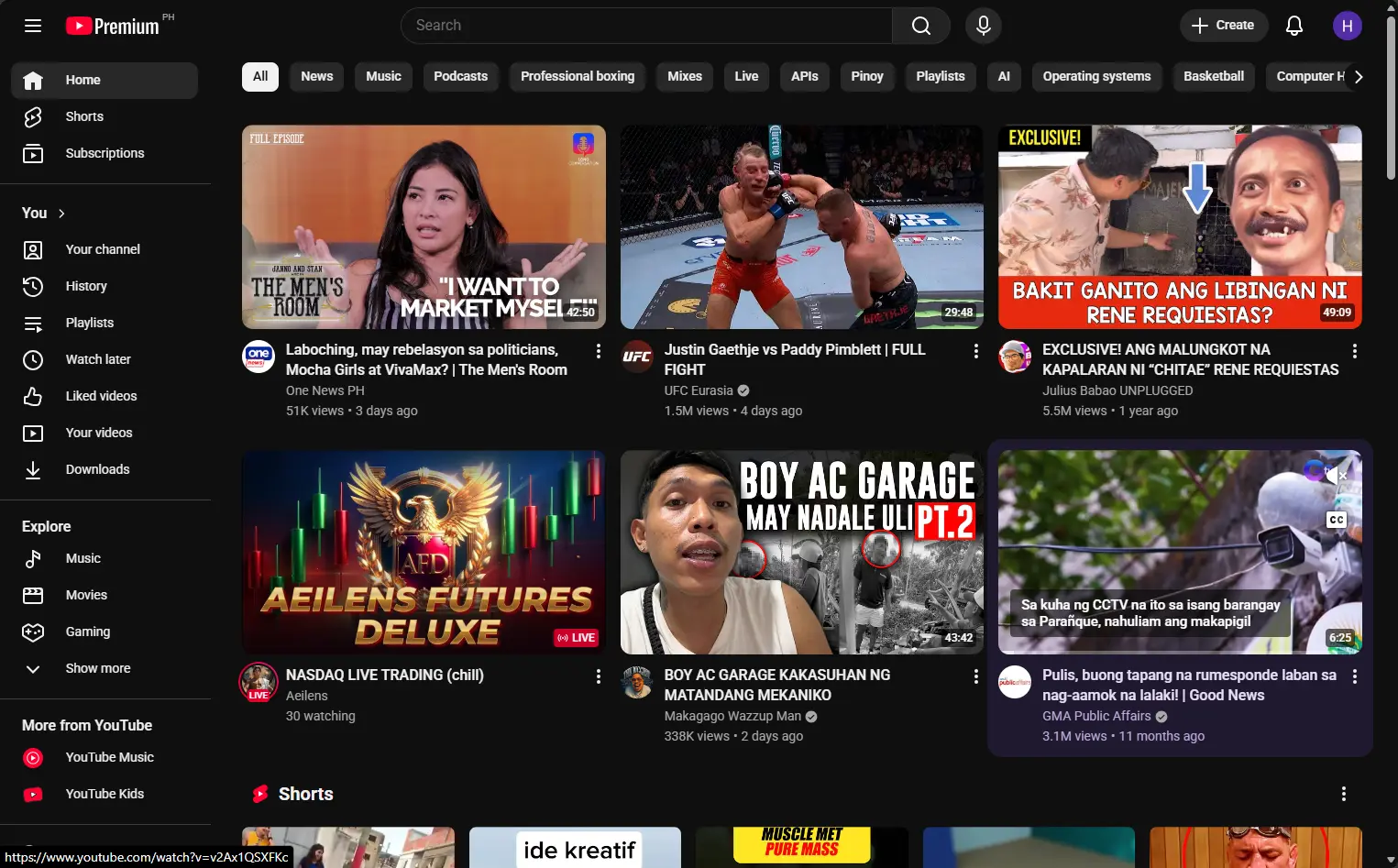Select the Operating systems chip
This screenshot has width=1398, height=868.
[1096, 77]
